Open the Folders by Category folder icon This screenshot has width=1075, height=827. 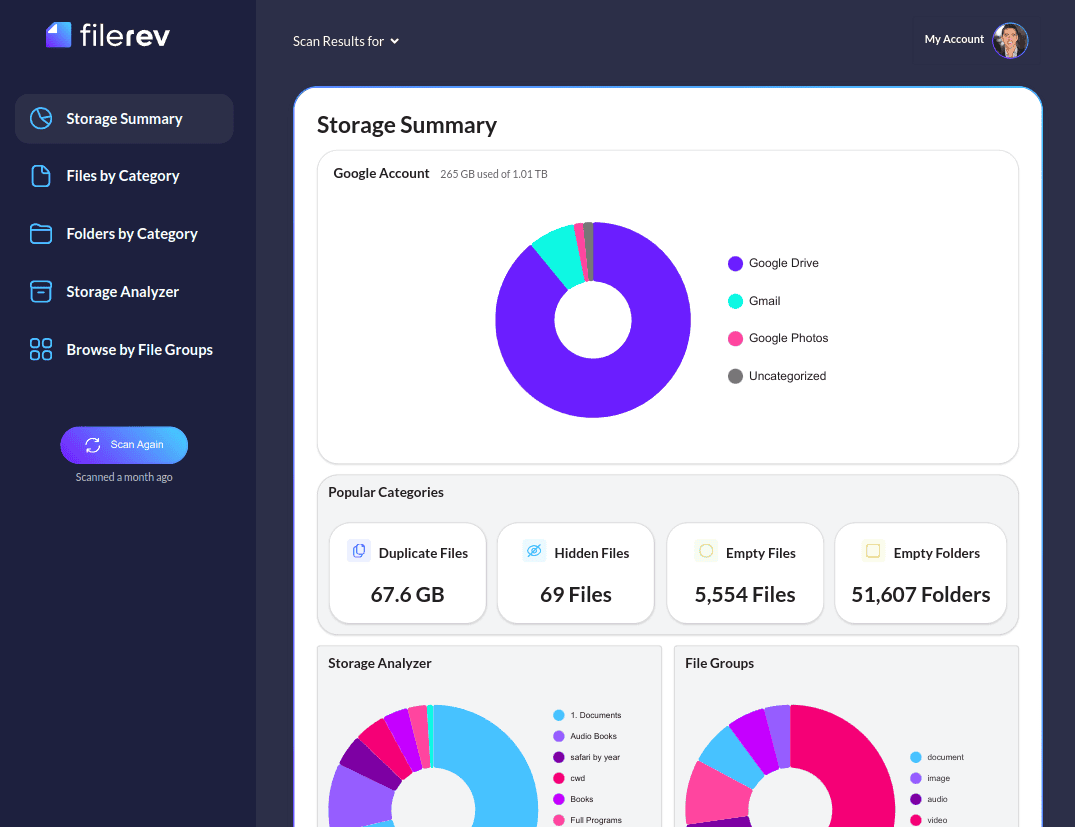coord(40,233)
